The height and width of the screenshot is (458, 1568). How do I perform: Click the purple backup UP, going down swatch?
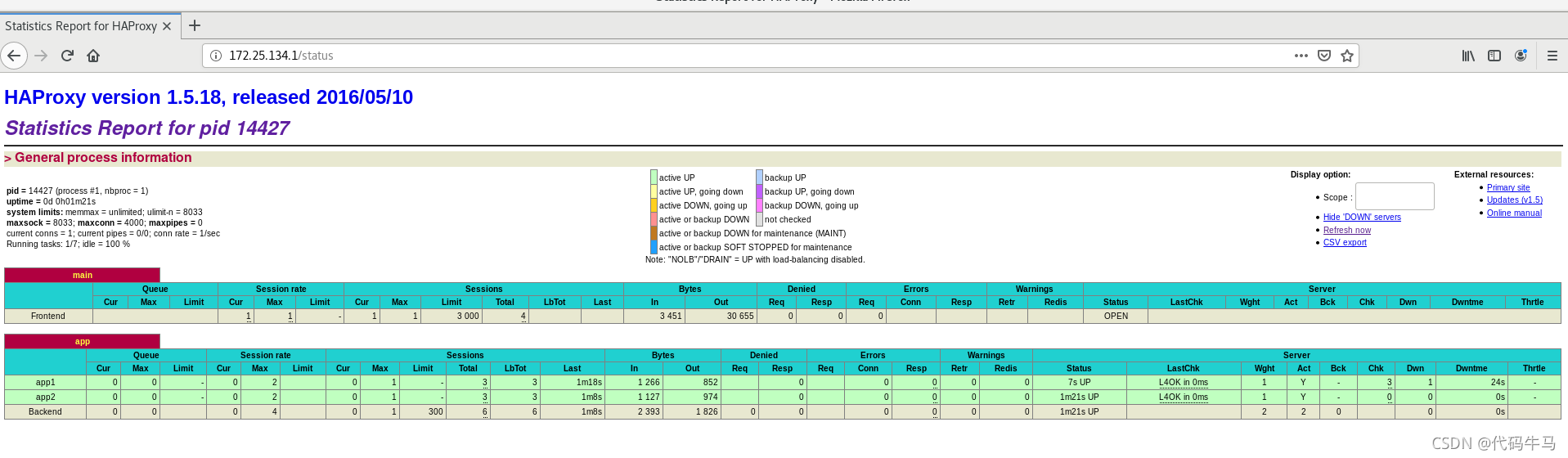759,191
